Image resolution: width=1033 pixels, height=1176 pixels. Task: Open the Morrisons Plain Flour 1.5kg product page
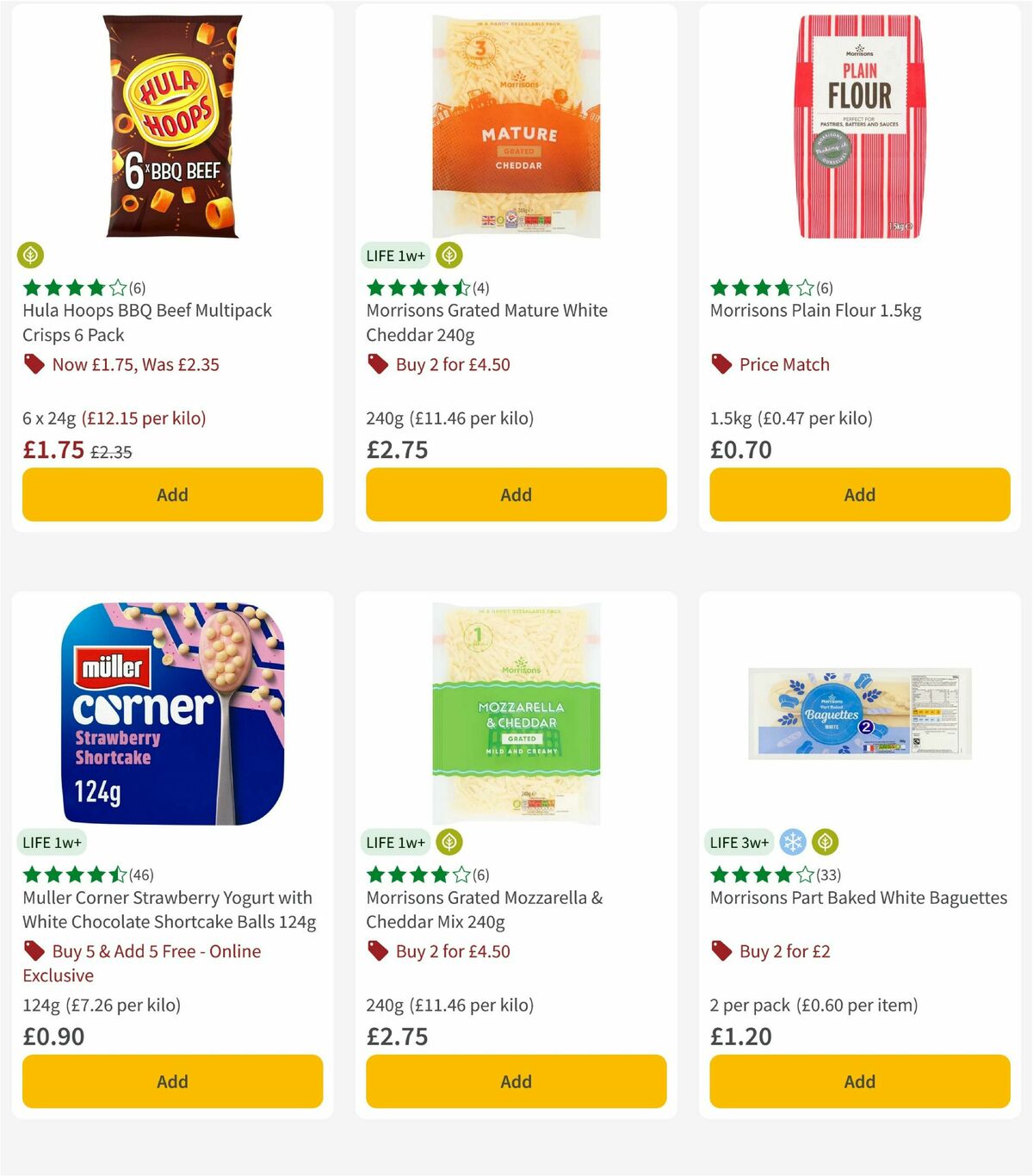815,310
